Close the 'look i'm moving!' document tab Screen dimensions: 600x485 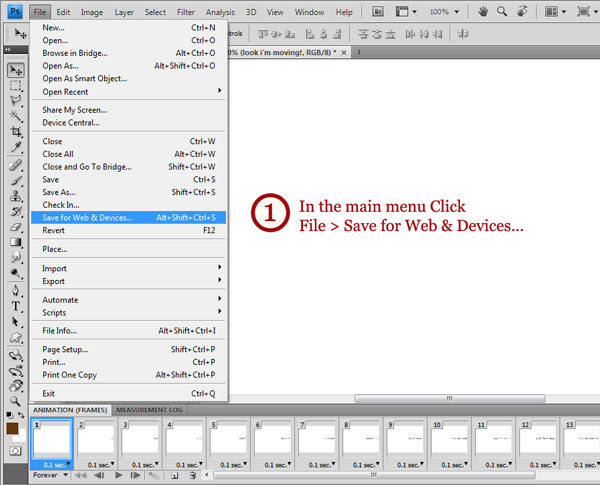pyautogui.click(x=344, y=52)
